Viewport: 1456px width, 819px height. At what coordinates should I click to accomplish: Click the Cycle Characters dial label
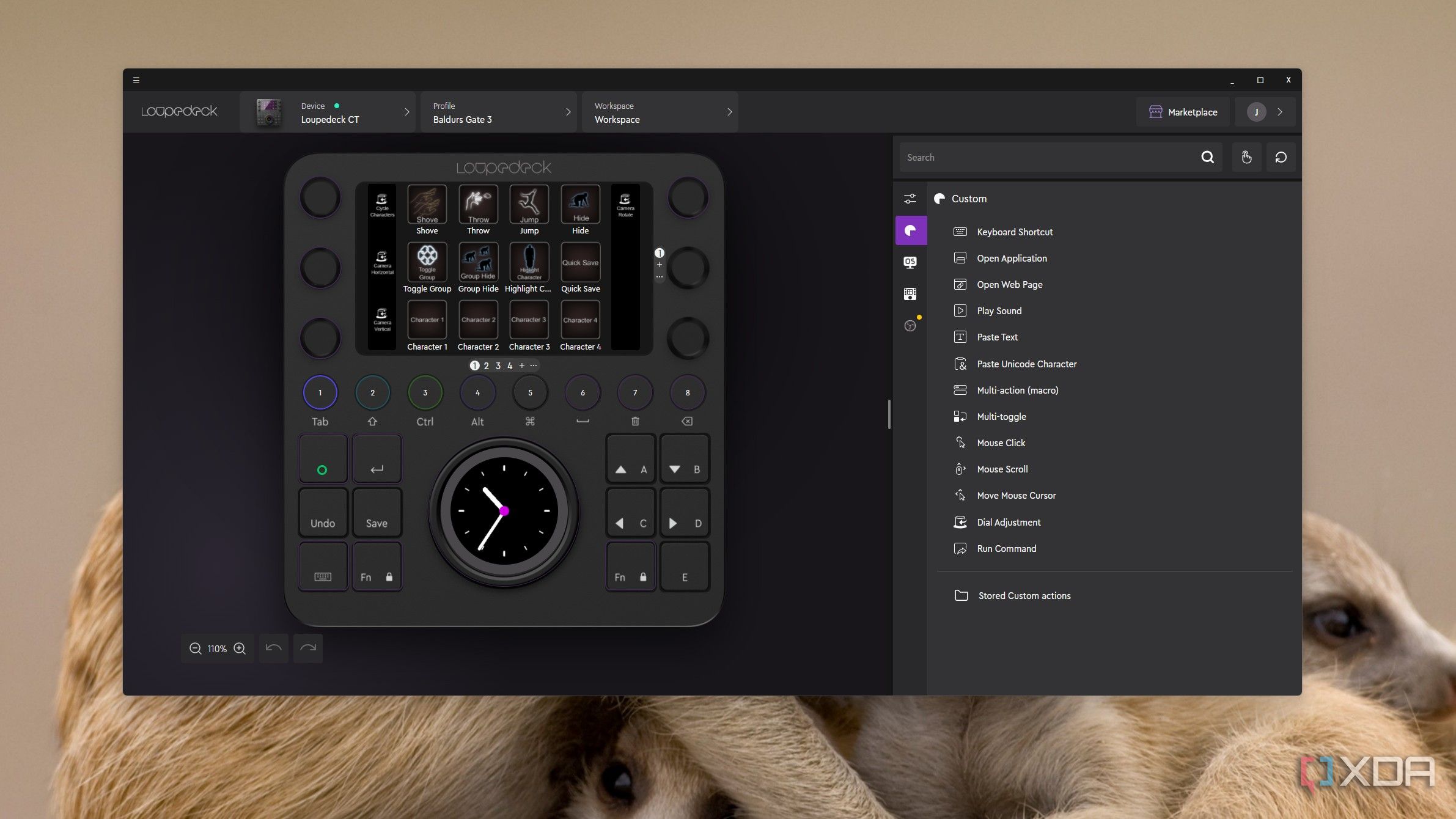point(382,206)
